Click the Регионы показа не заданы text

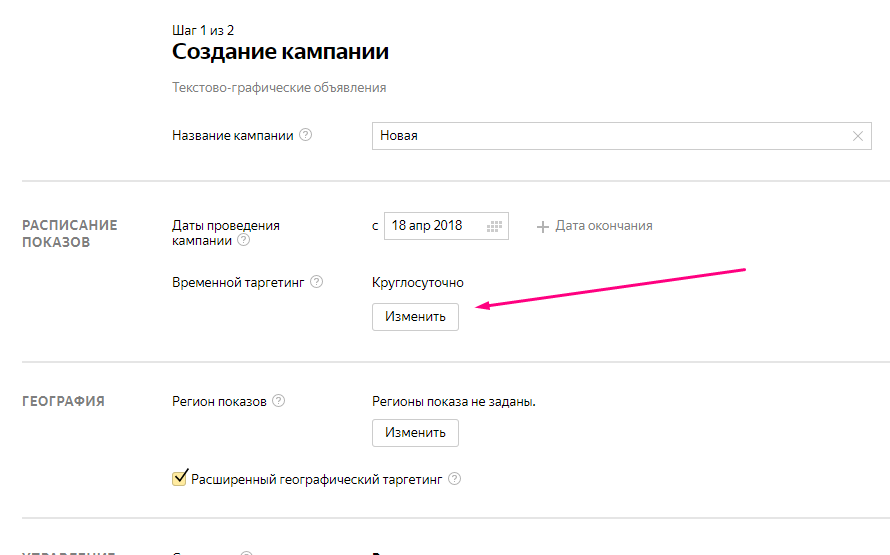point(454,401)
